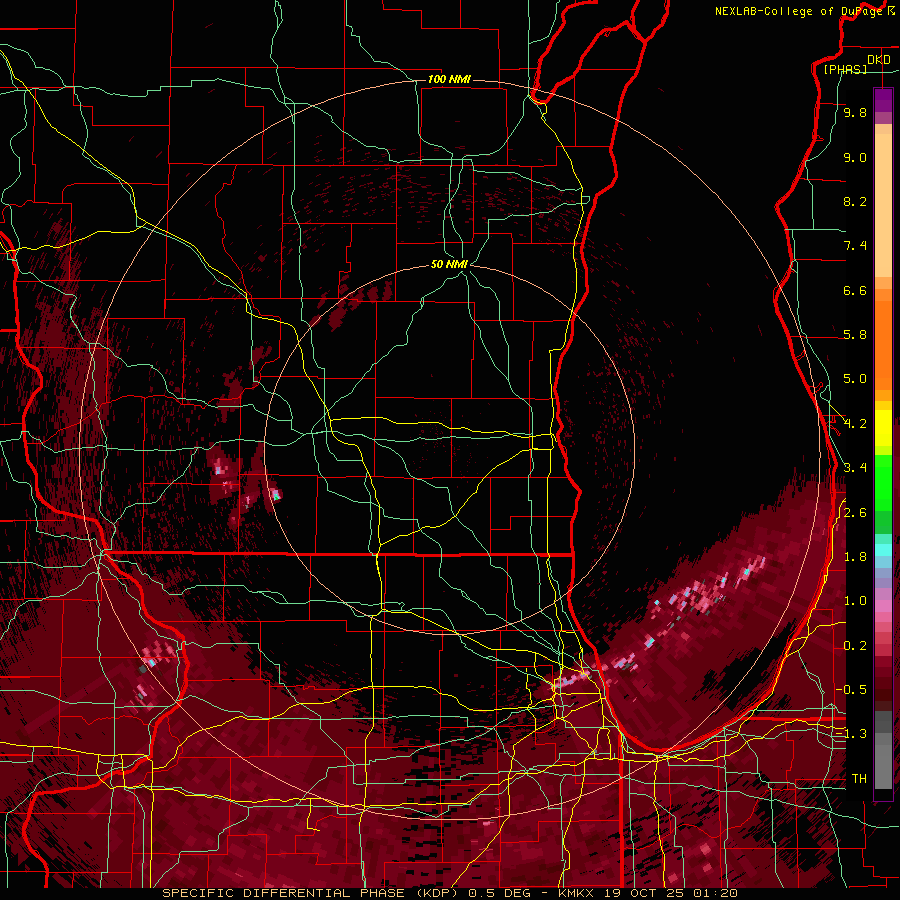Click the 5.0 value on the color scale
The height and width of the screenshot is (900, 900).
pos(855,379)
